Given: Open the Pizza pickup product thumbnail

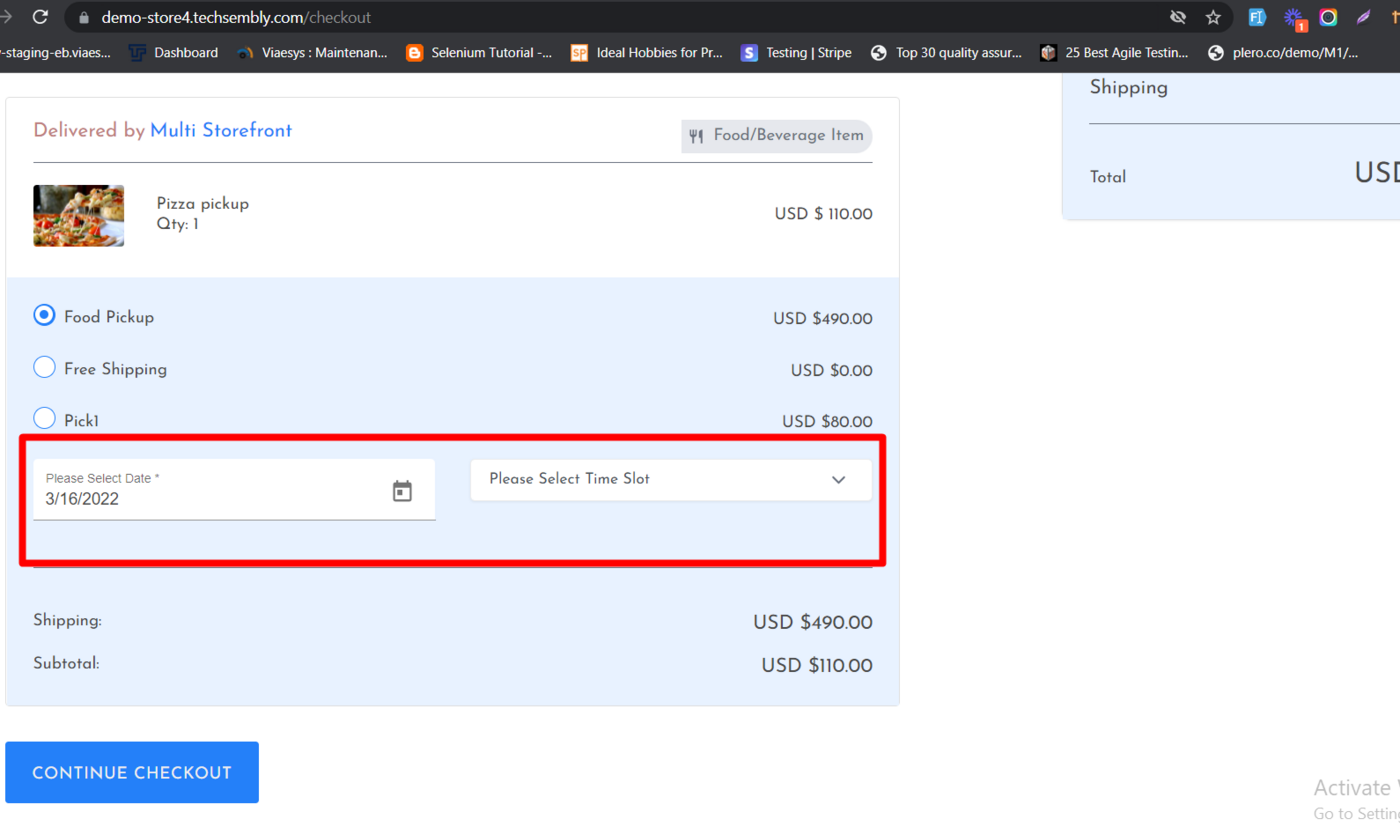Looking at the screenshot, I should [79, 215].
